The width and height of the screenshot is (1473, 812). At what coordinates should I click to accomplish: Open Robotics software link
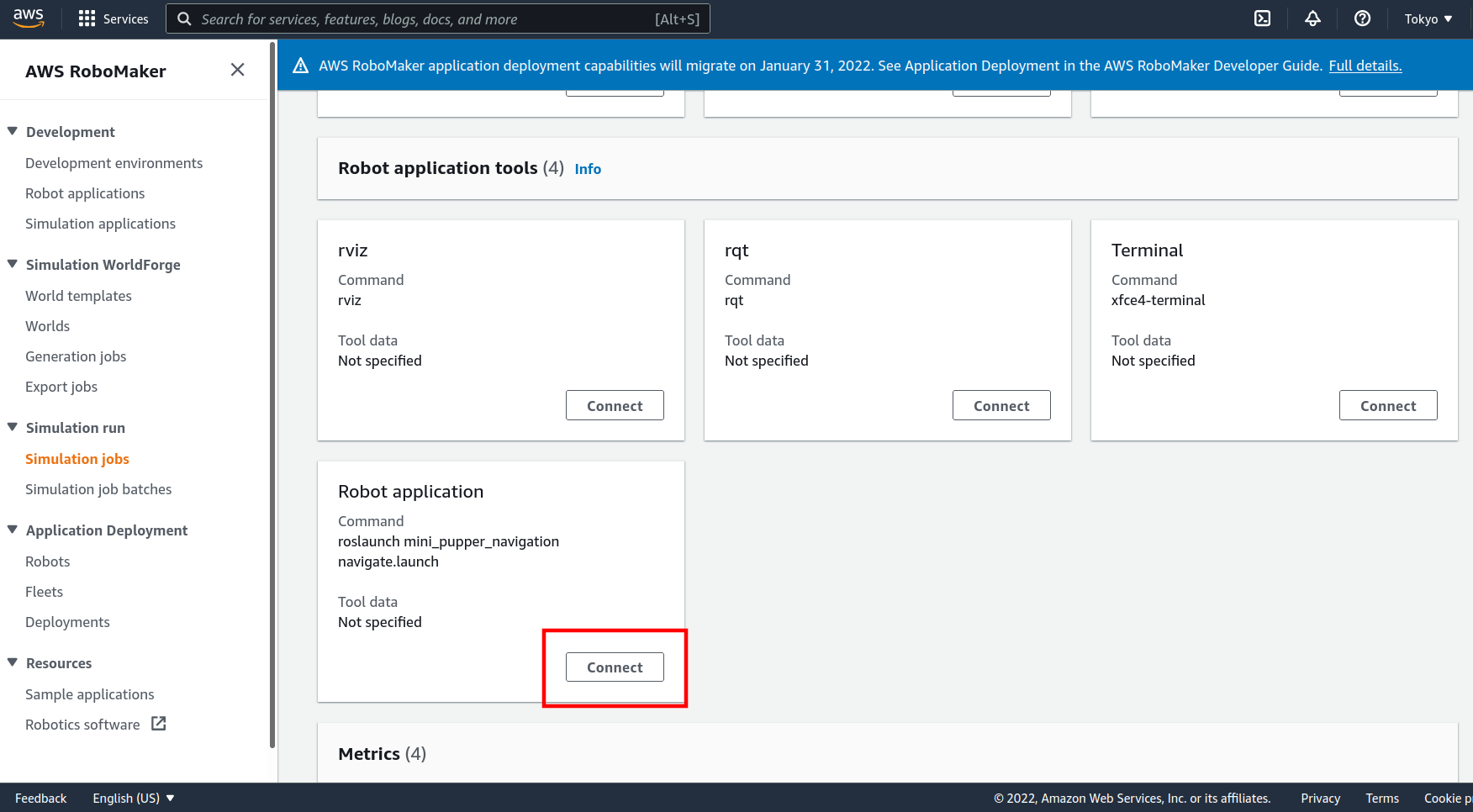[x=82, y=725]
